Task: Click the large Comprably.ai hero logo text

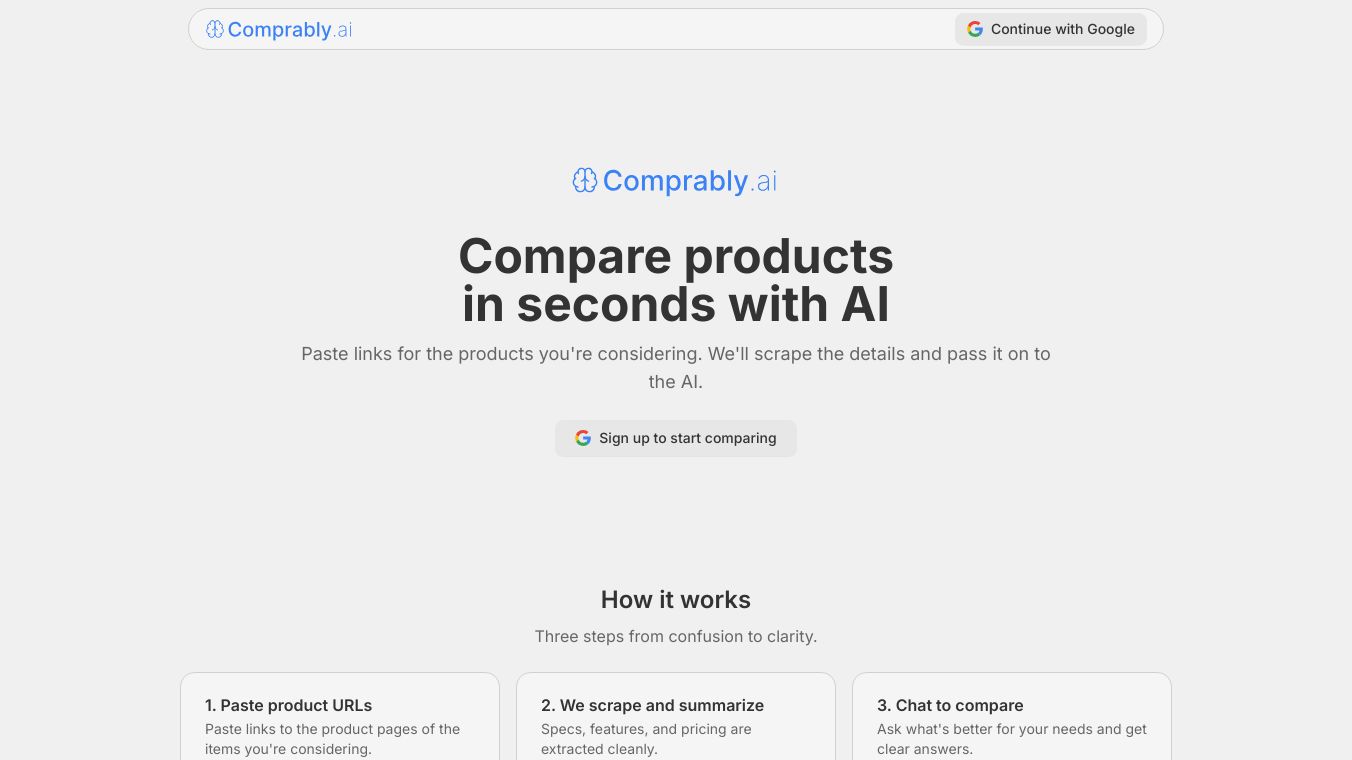Action: (x=689, y=181)
